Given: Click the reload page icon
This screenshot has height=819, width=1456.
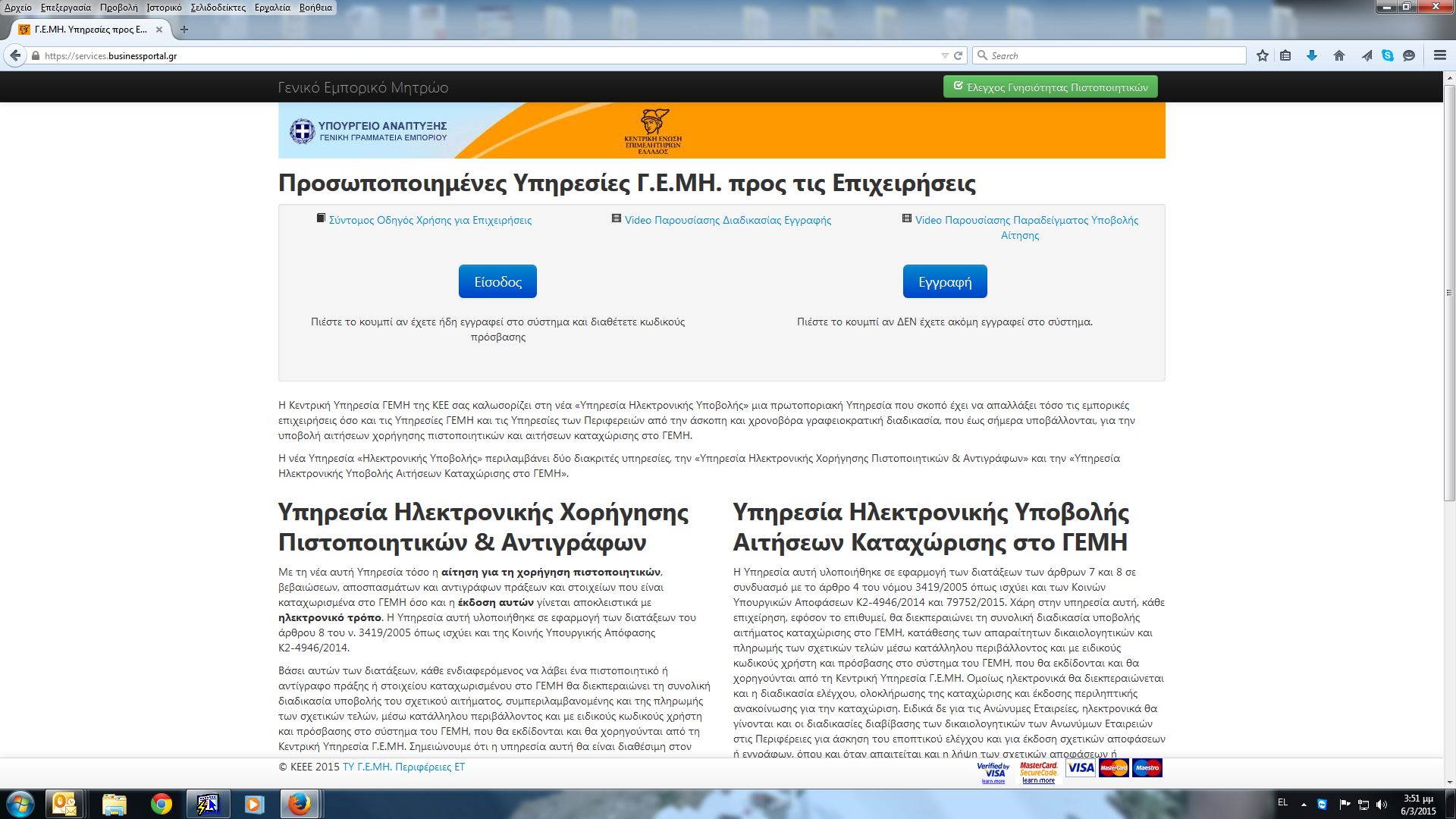Looking at the screenshot, I should 958,55.
